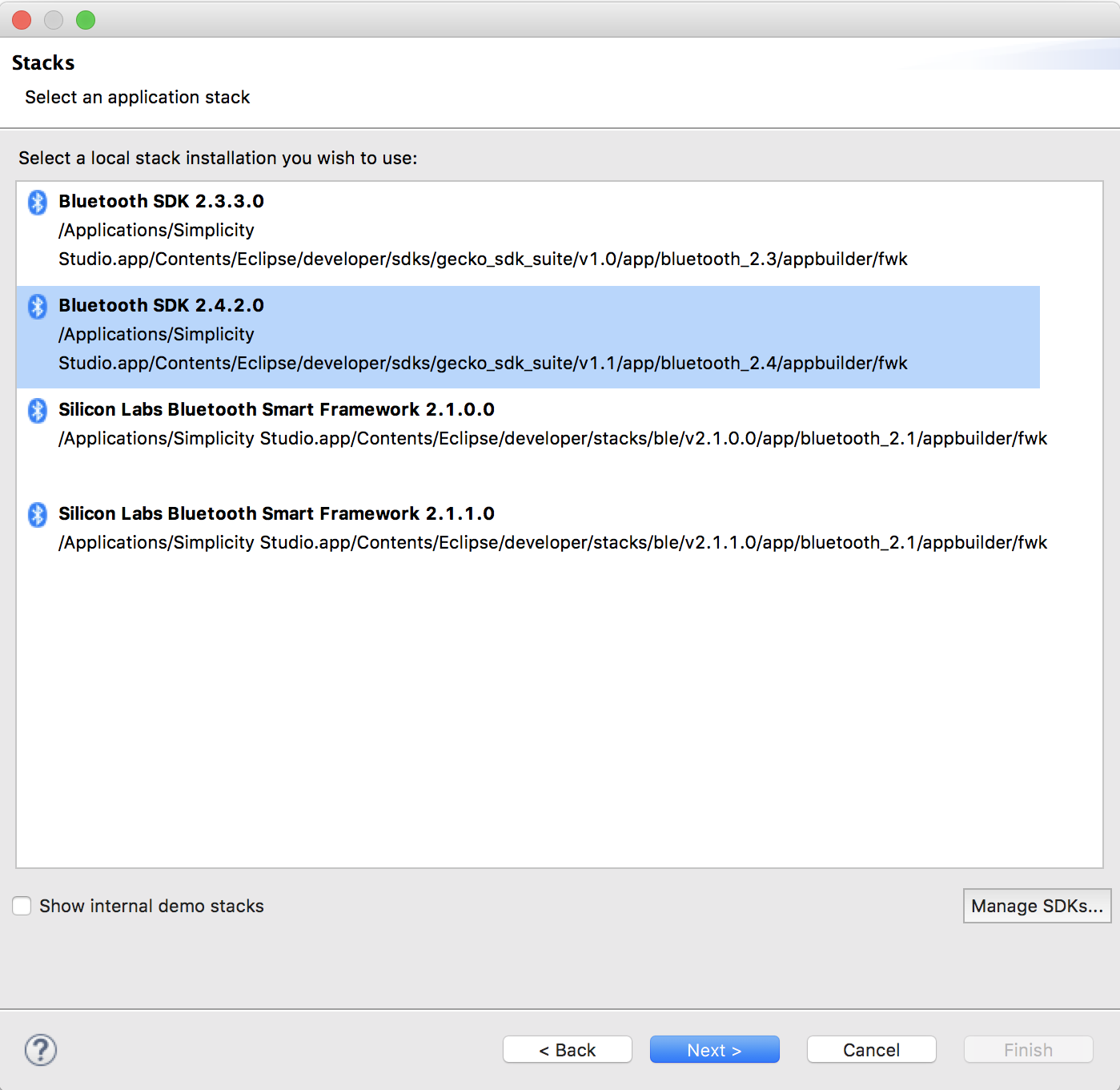This screenshot has width=1120, height=1090.
Task: Select Silicon Labs Bluetooth Smart Framework 2.1.1.0
Action: click(276, 513)
